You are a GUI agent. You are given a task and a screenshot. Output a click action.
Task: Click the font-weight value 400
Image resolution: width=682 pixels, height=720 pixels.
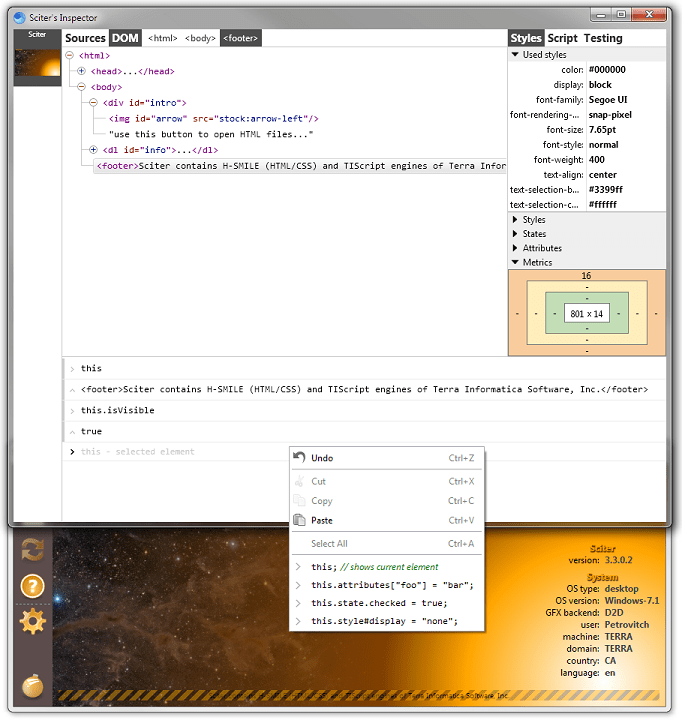[597, 160]
